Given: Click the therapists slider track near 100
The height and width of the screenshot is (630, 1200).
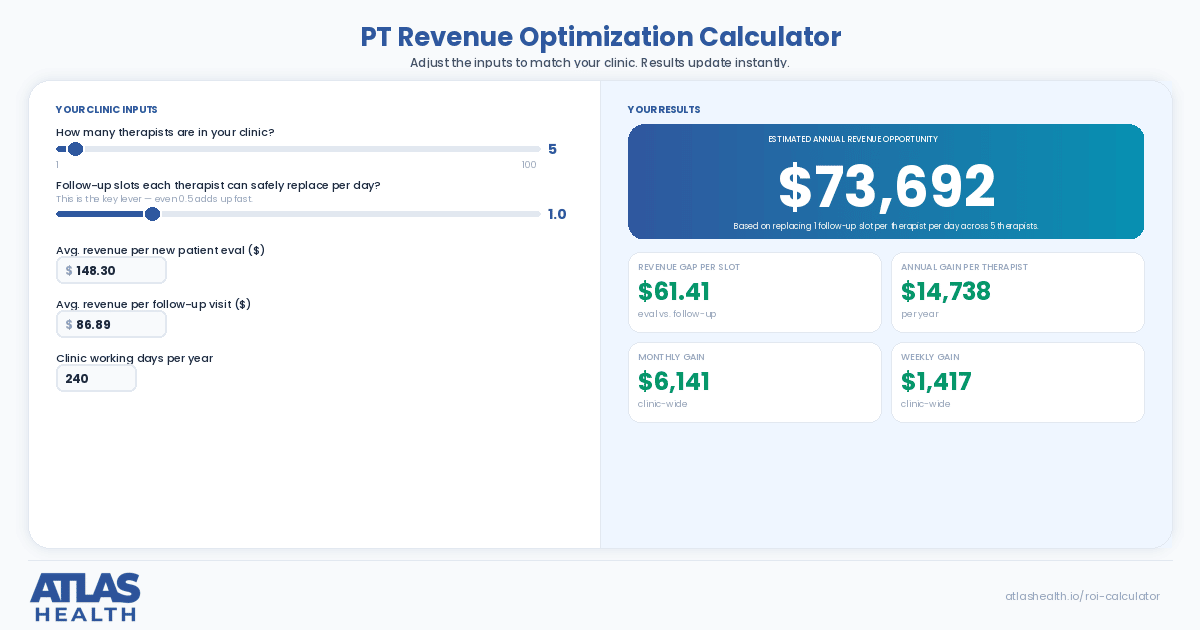Looking at the screenshot, I should [x=536, y=149].
